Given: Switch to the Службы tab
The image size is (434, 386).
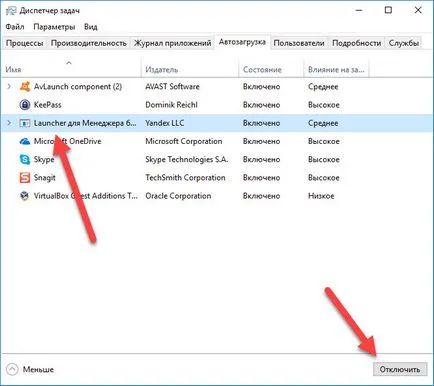Looking at the screenshot, I should point(404,43).
